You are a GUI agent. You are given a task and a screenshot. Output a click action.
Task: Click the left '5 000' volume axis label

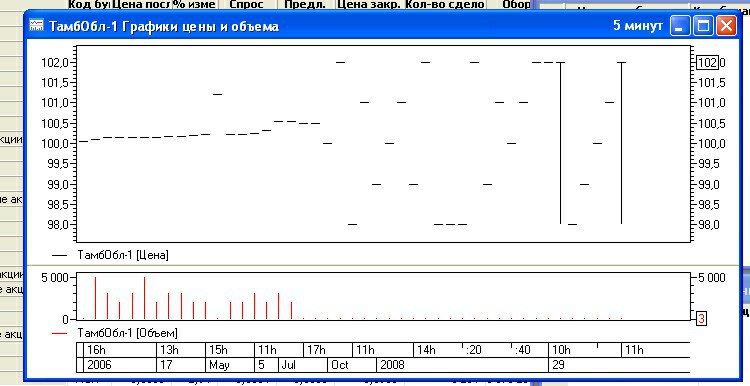coord(55,278)
